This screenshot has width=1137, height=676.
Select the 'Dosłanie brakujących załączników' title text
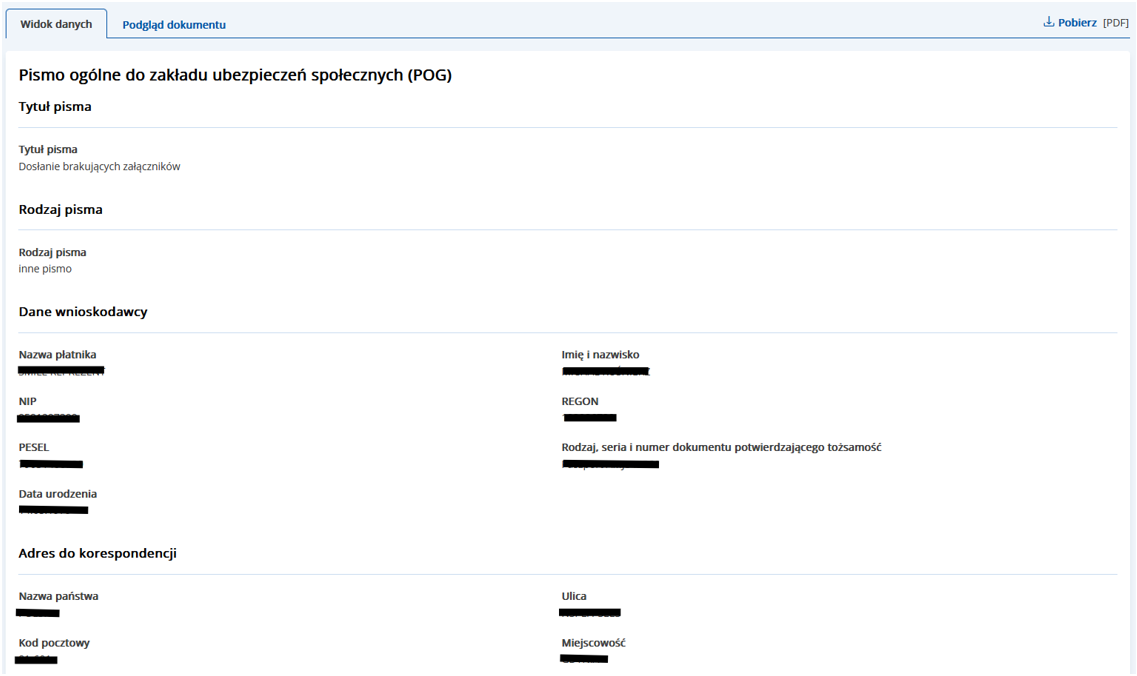coord(99,167)
